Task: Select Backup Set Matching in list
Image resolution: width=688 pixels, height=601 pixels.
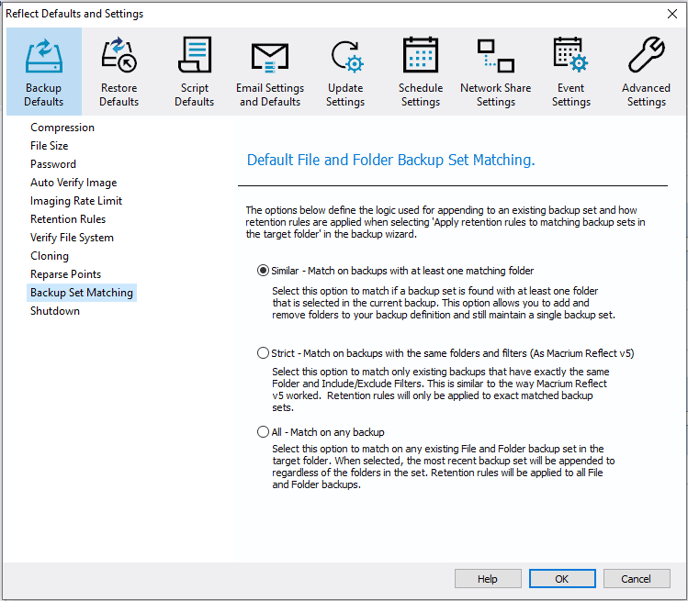Action: 82,293
